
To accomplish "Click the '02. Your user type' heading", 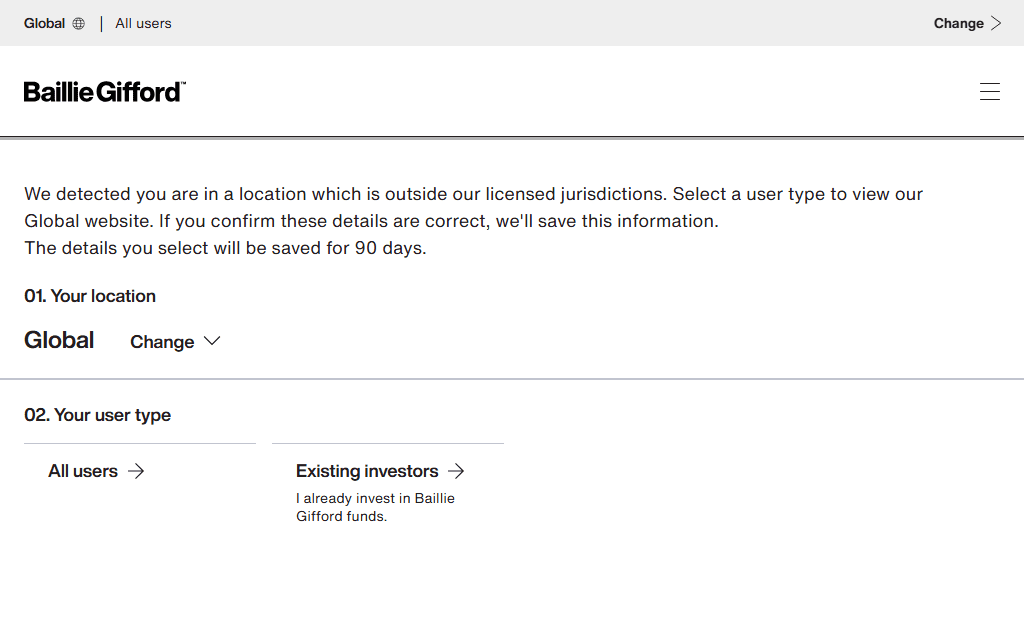I will [97, 415].
